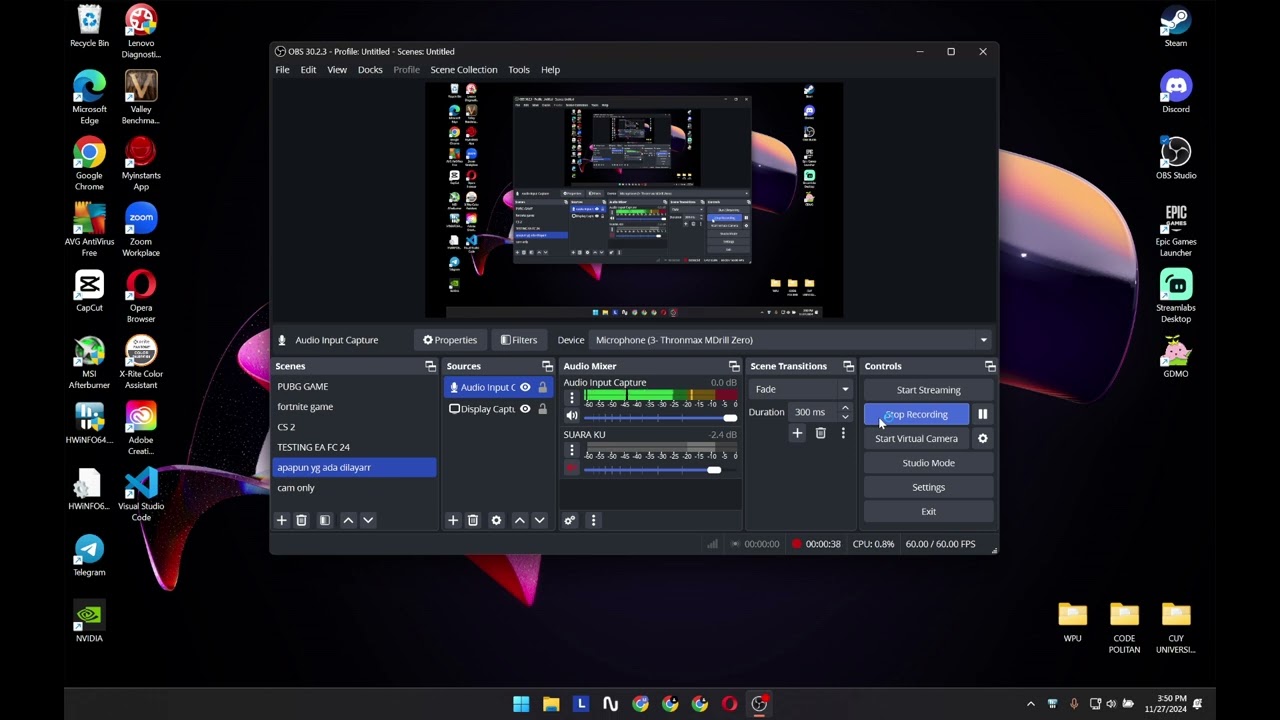Add a new scene with the plus icon

(x=281, y=520)
